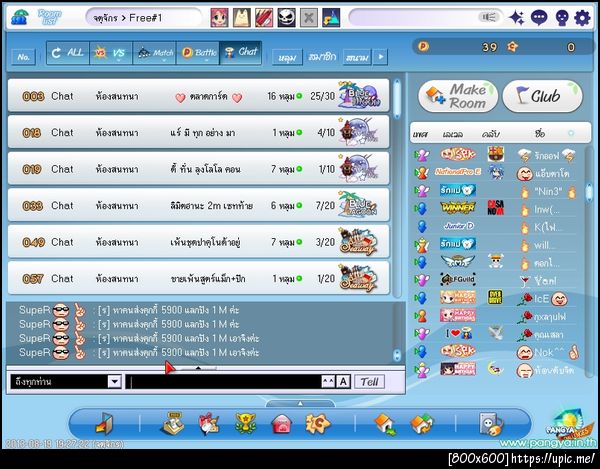Click the exit door icon
600x469 pixels.
[104, 424]
